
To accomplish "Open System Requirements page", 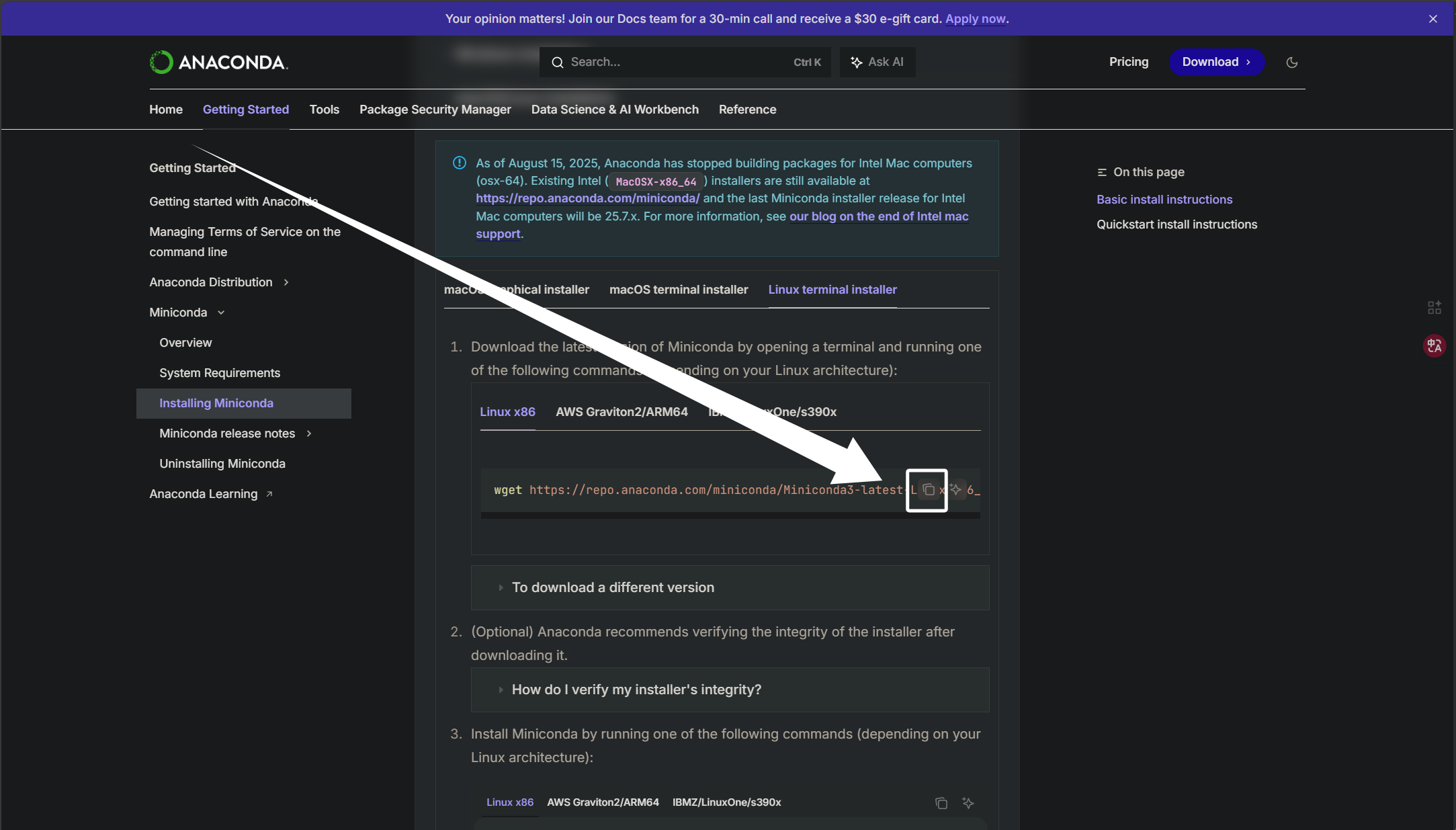I will tap(220, 373).
